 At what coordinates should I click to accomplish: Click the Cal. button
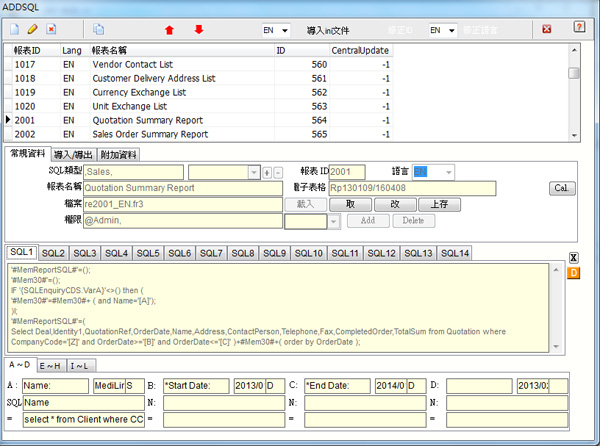pyautogui.click(x=562, y=188)
